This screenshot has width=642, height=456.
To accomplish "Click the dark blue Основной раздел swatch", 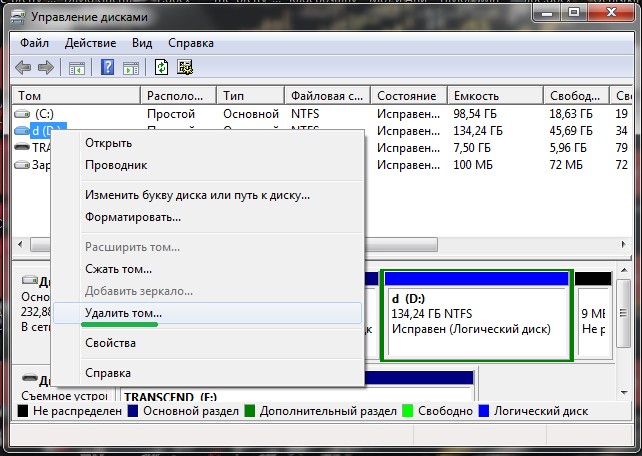I will tap(133, 411).
